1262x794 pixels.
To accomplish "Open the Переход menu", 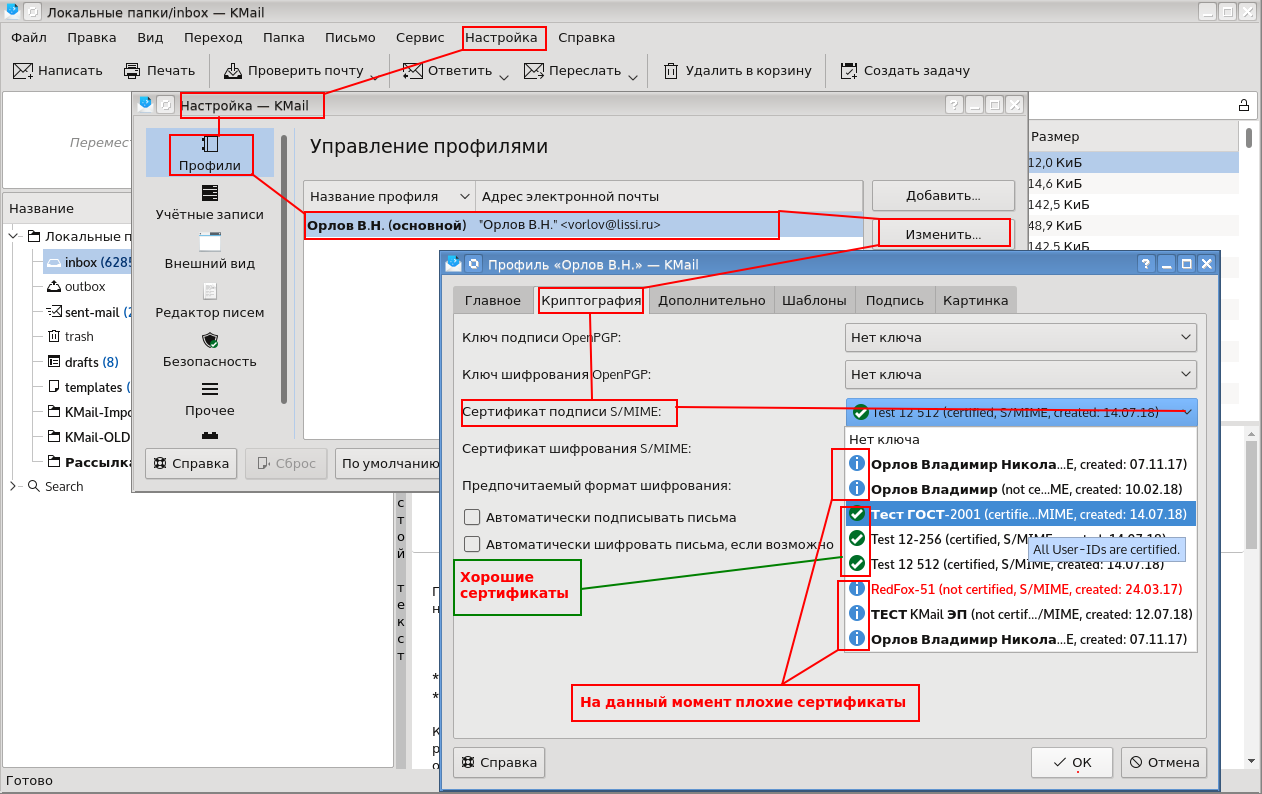I will tap(213, 38).
